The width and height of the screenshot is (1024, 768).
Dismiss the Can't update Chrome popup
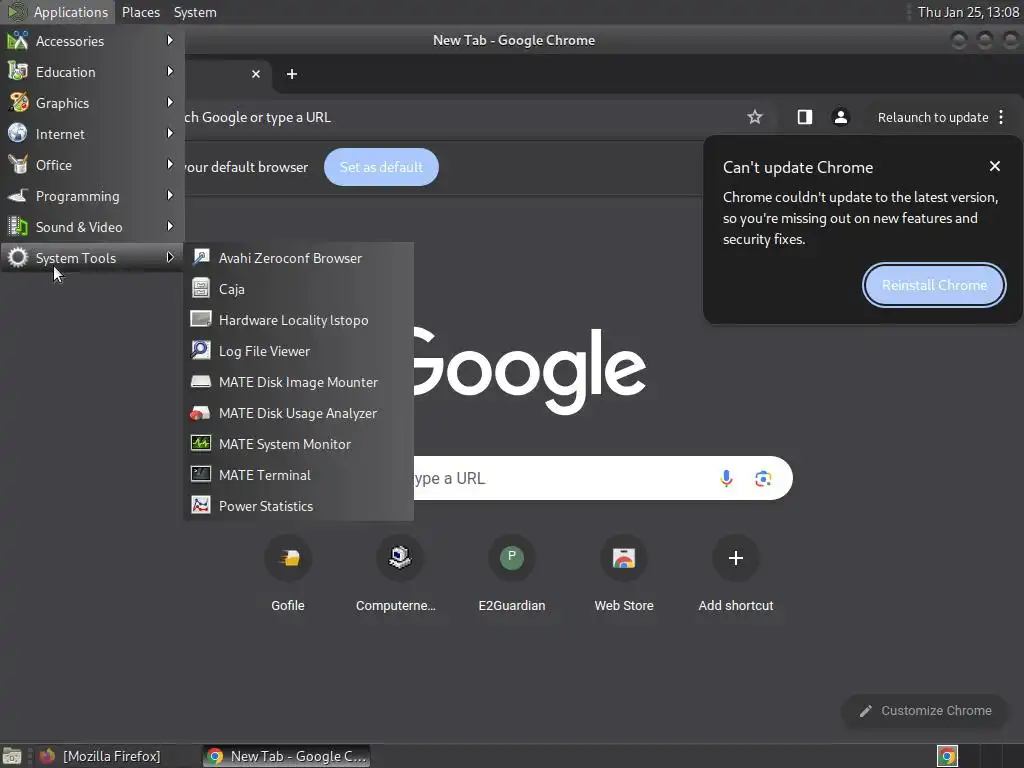(995, 167)
